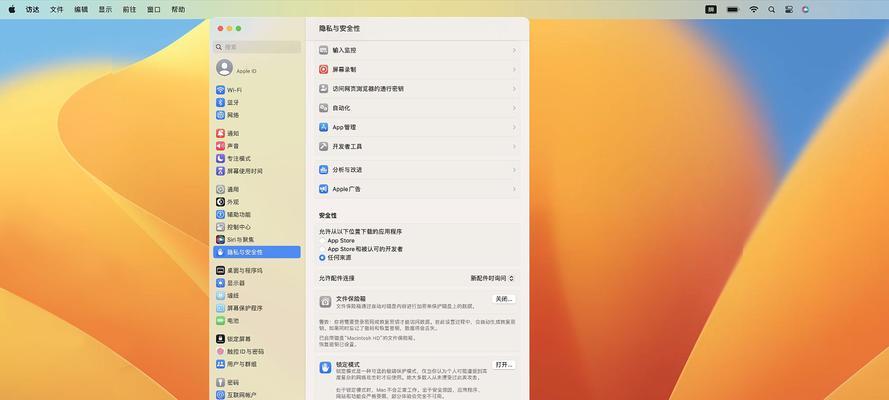Click the 屏幕保护程序 icon
The height and width of the screenshot is (400, 889).
tap(221, 308)
